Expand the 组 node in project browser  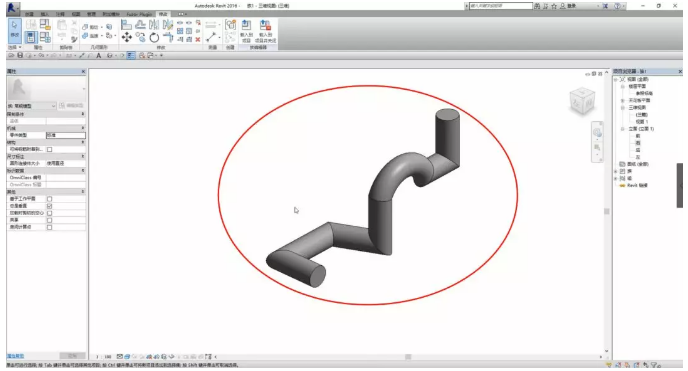pos(616,178)
